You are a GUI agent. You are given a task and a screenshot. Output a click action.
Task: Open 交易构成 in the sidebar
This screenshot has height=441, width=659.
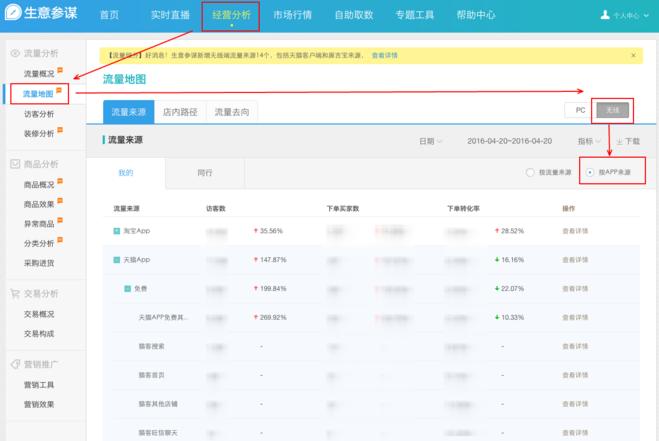click(39, 334)
